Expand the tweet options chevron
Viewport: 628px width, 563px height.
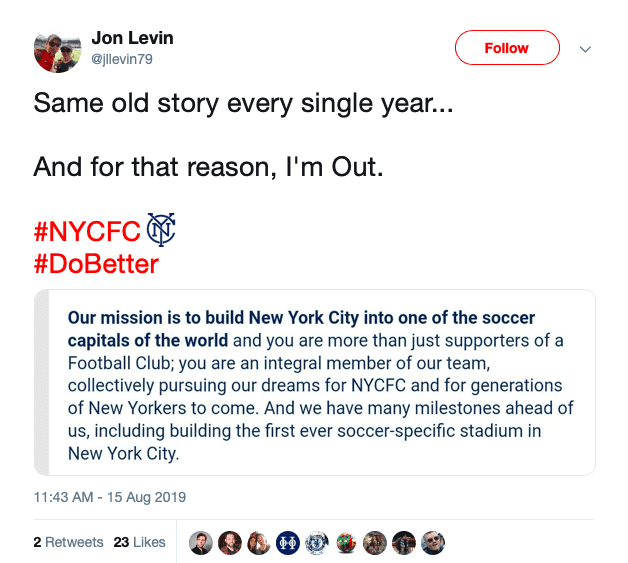585,49
